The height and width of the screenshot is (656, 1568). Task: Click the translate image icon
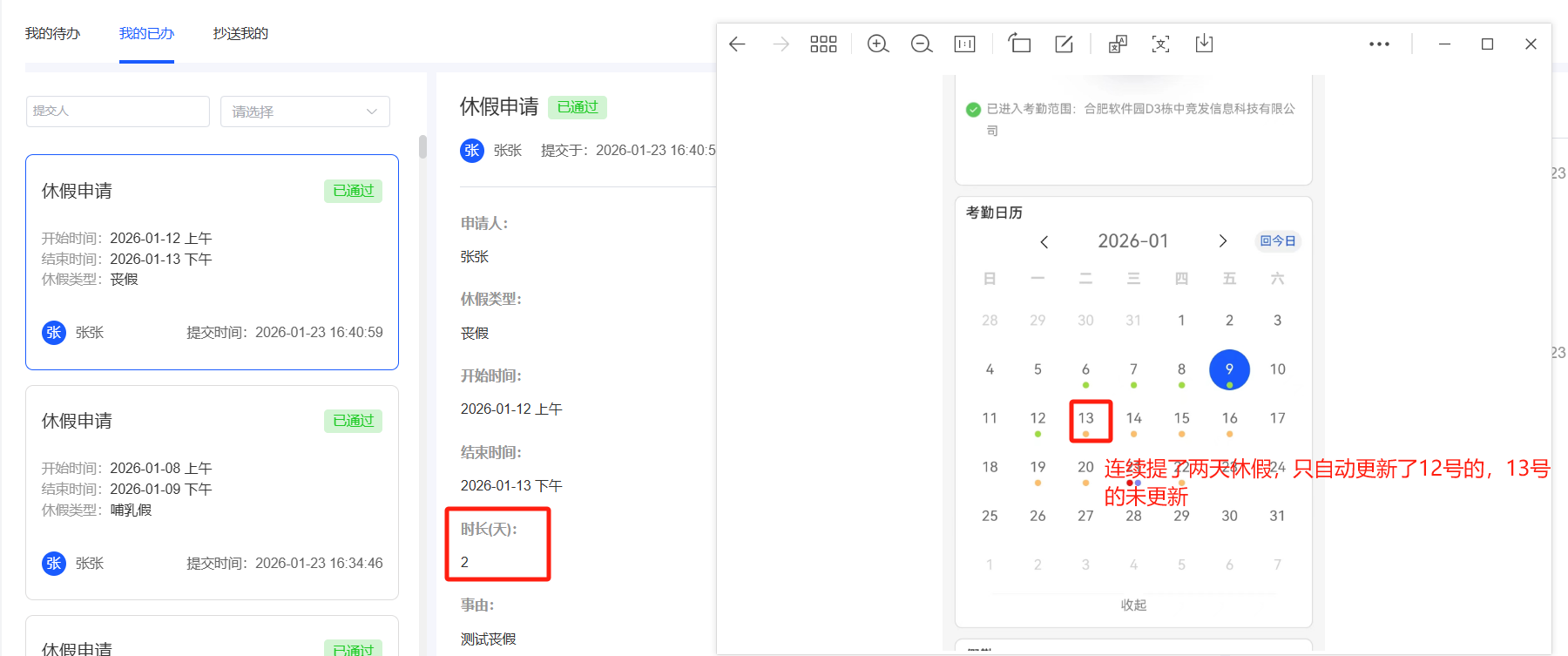(1118, 44)
